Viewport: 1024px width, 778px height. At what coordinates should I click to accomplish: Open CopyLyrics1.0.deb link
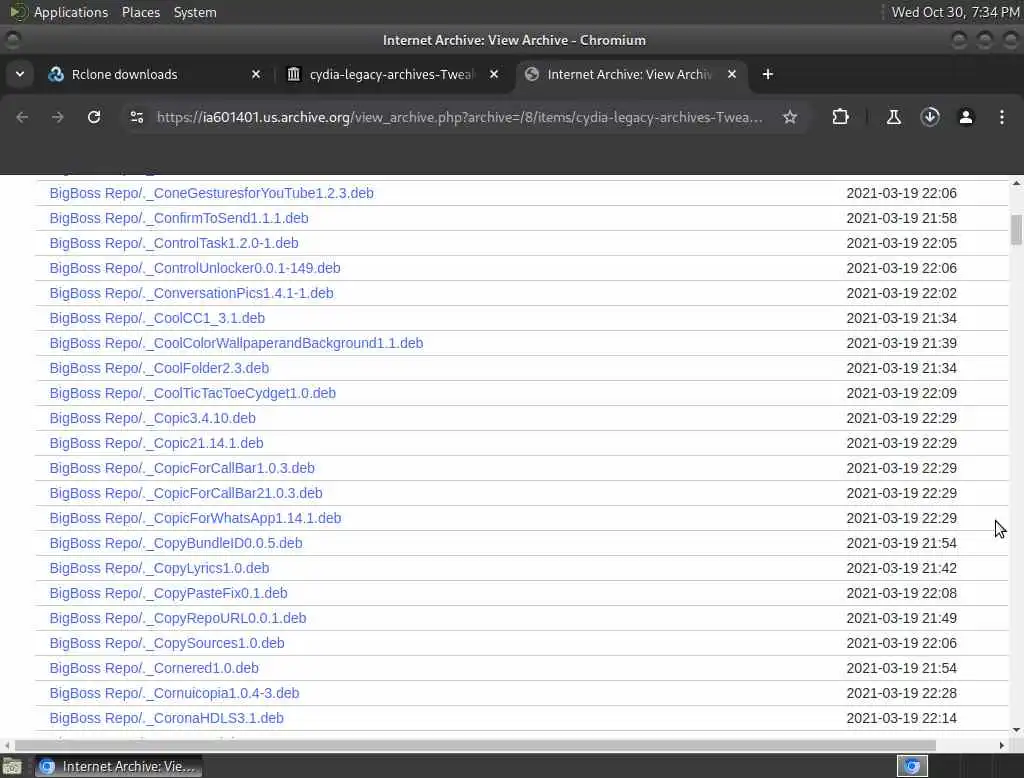(159, 568)
